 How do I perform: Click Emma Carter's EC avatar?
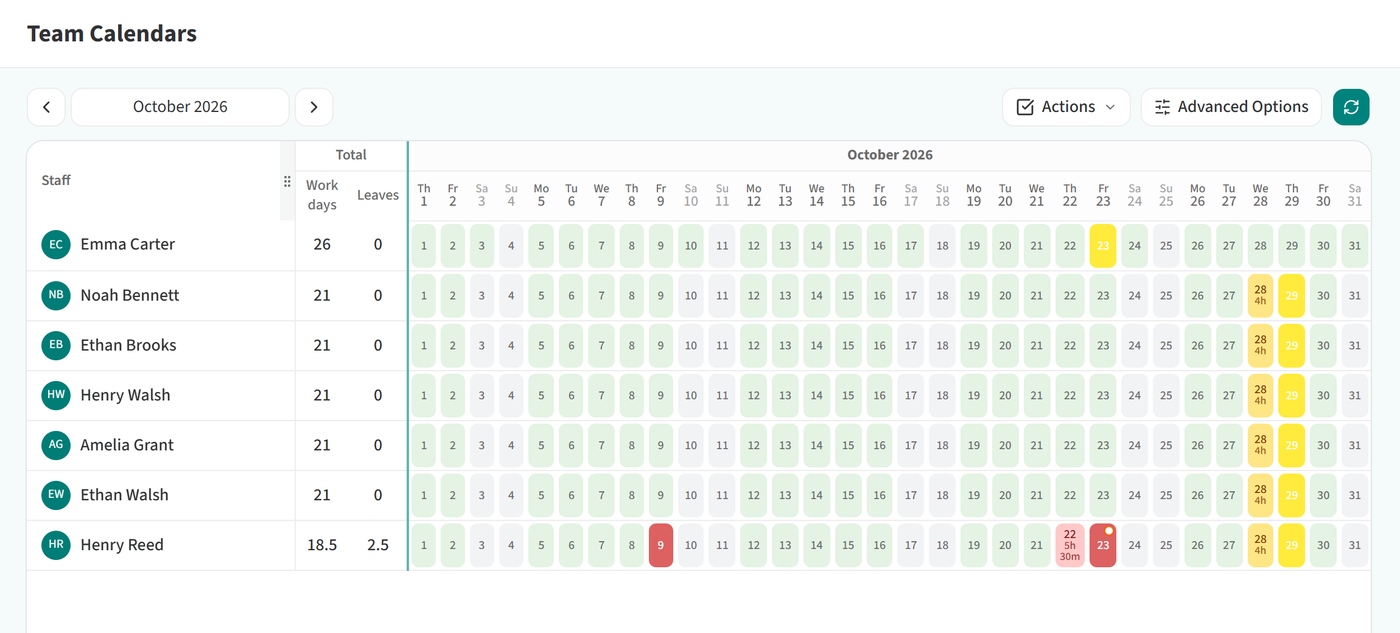pyautogui.click(x=56, y=244)
